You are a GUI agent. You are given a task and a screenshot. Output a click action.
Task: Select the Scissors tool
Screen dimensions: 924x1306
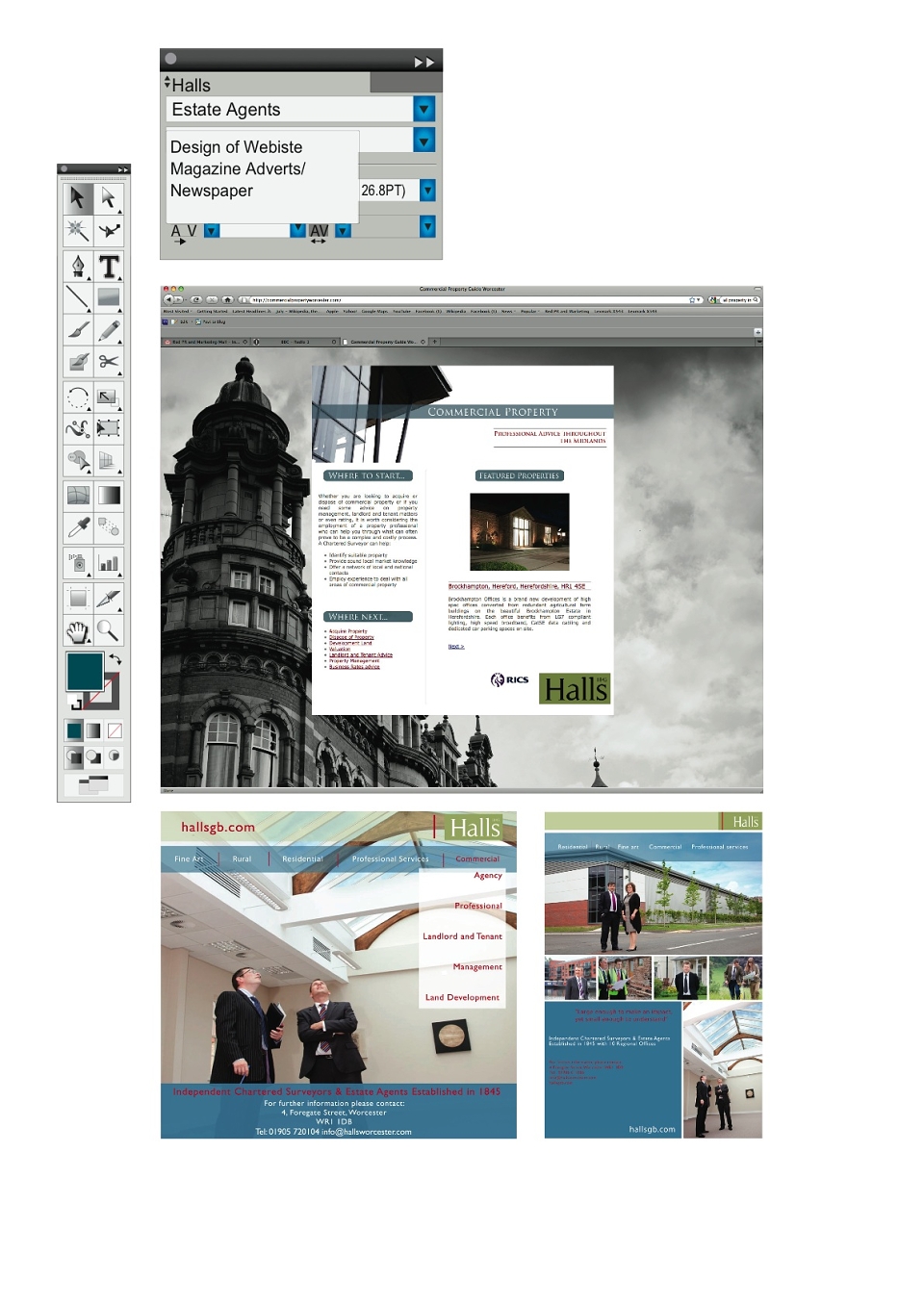pos(109,362)
